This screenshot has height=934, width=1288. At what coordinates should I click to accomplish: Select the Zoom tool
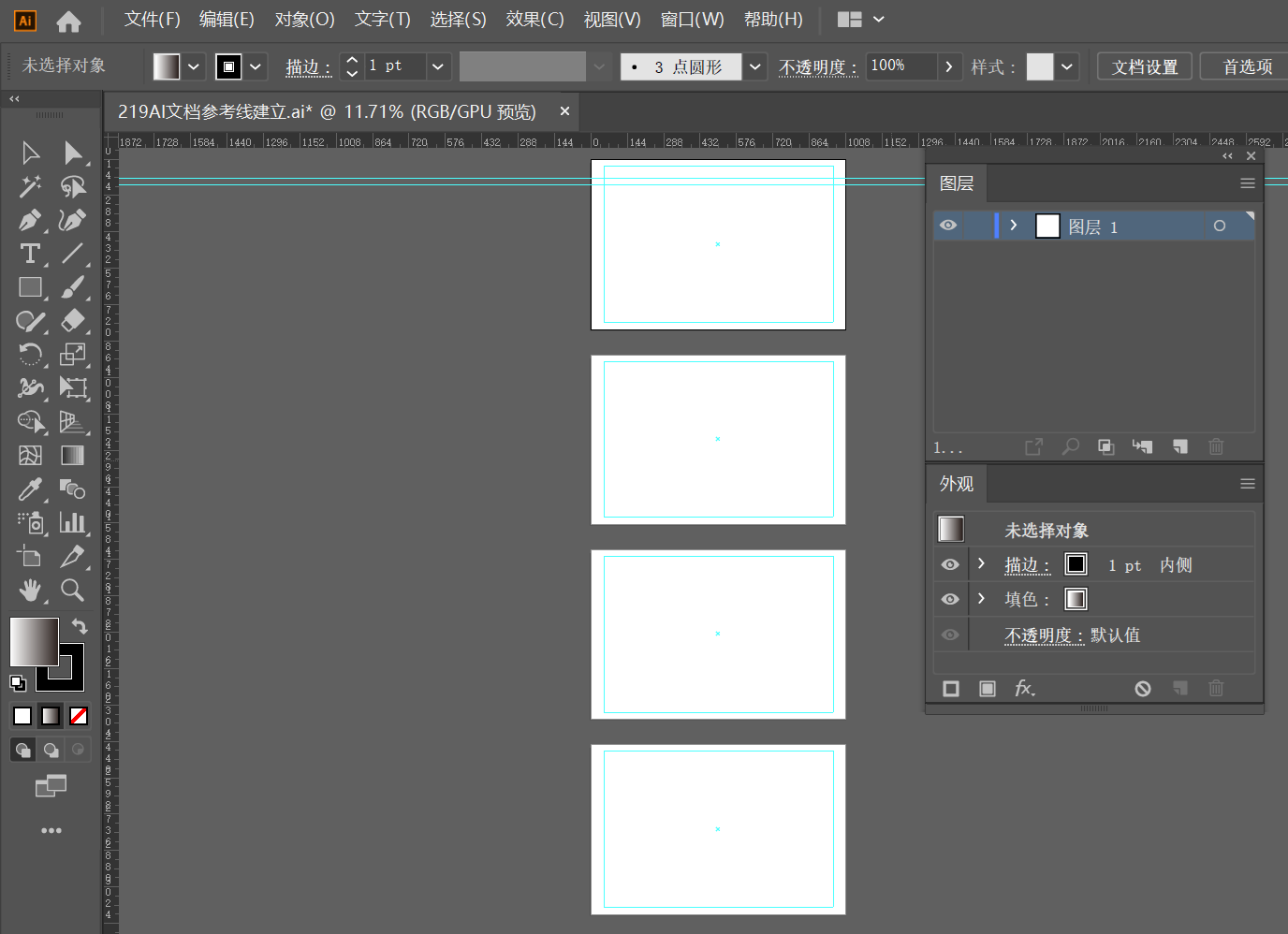tap(72, 590)
